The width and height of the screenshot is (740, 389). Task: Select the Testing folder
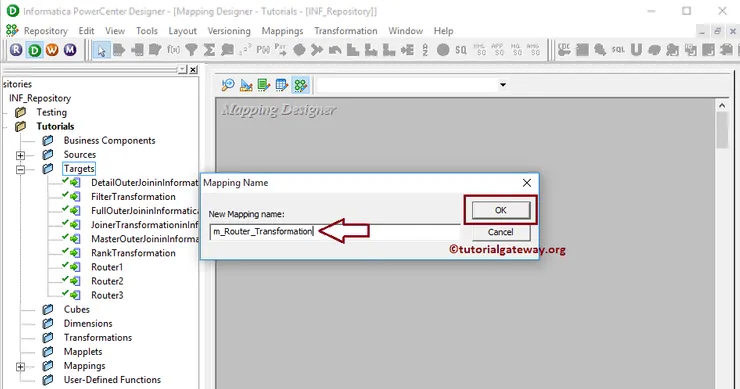(51, 112)
